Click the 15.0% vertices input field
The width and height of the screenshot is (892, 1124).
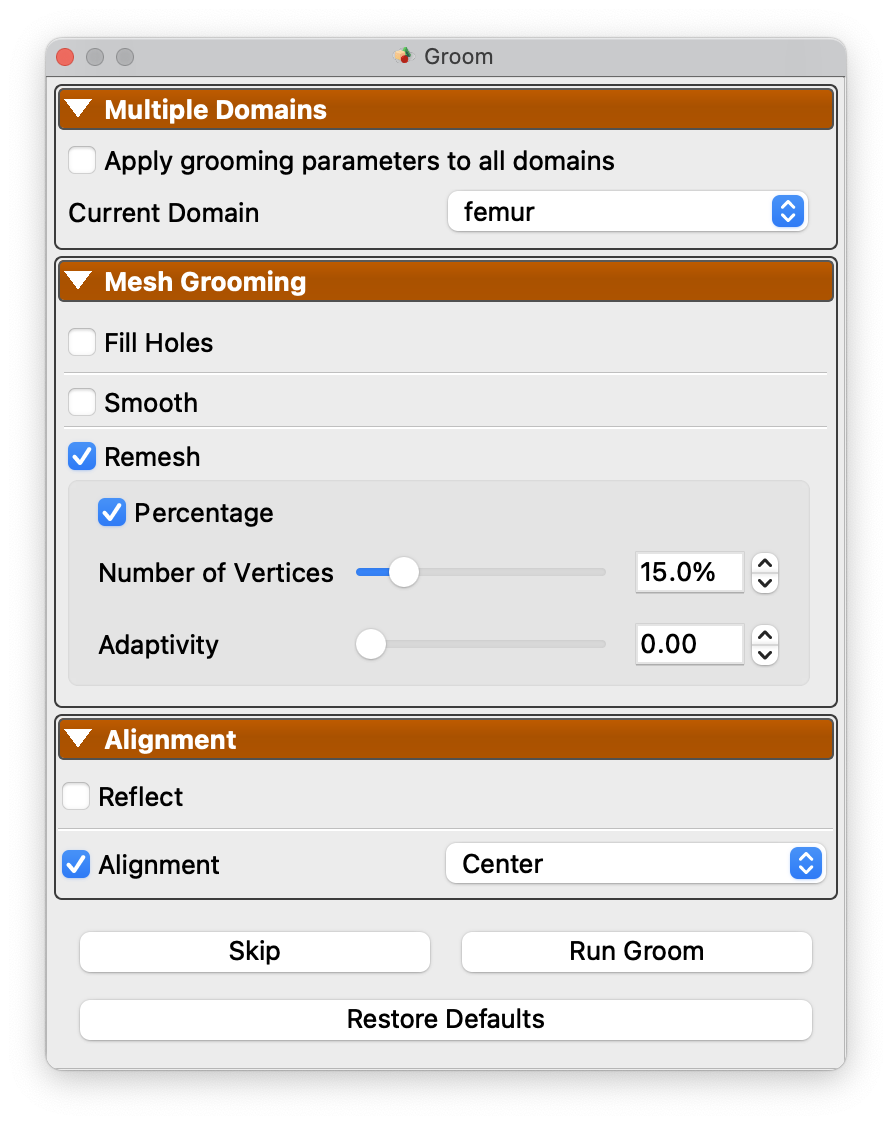[x=689, y=572]
